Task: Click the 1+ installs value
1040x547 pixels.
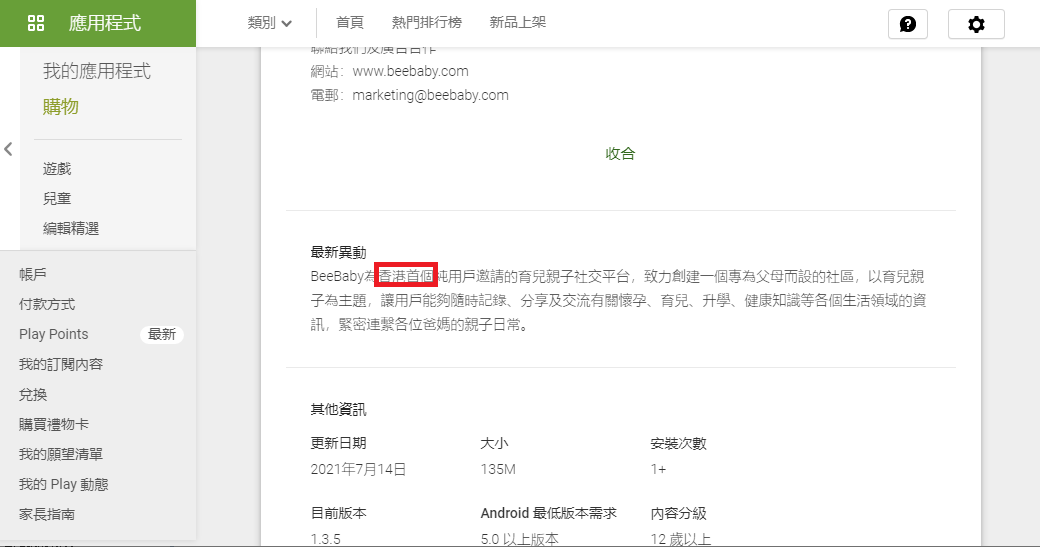Action: [658, 469]
